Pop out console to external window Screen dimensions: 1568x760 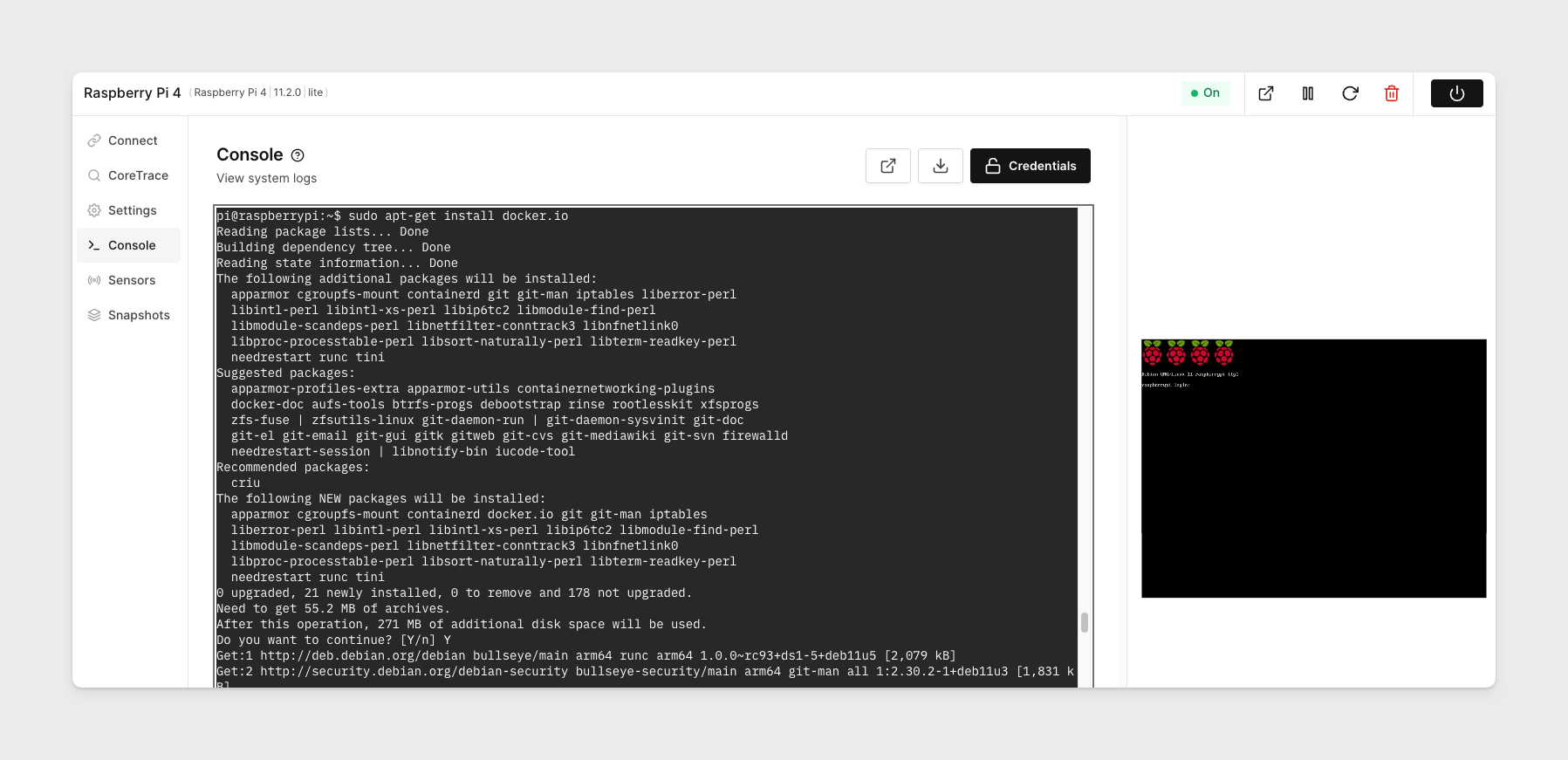point(888,166)
